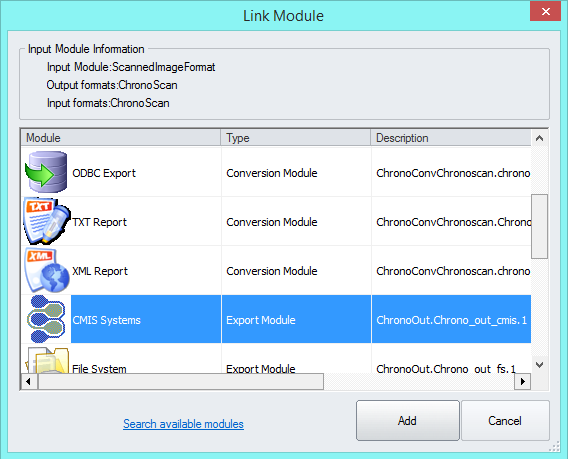568x459 pixels.
Task: Click the vertical scrollbar up arrow
Action: (539, 138)
